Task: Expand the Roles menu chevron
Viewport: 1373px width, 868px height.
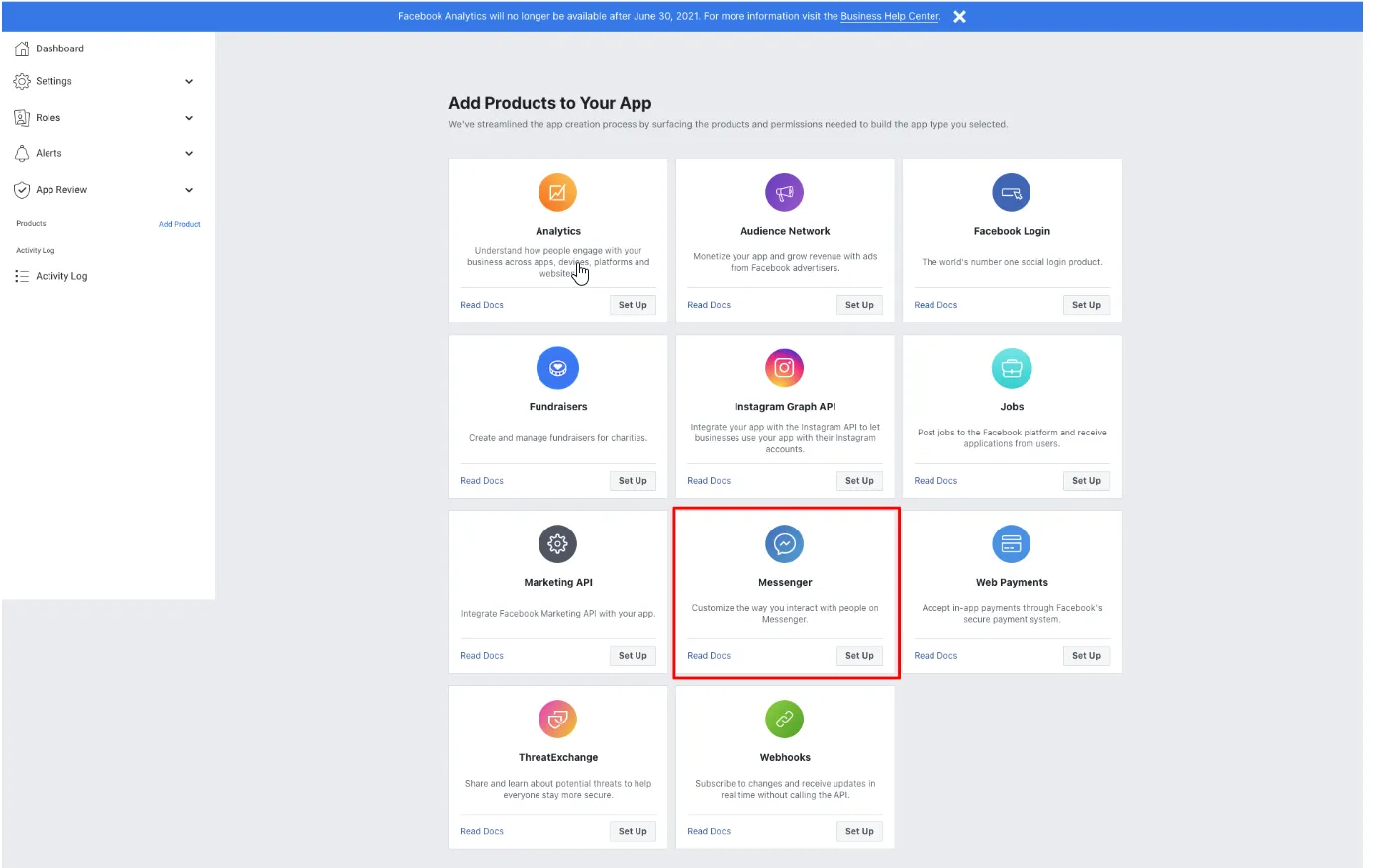Action: (x=189, y=118)
